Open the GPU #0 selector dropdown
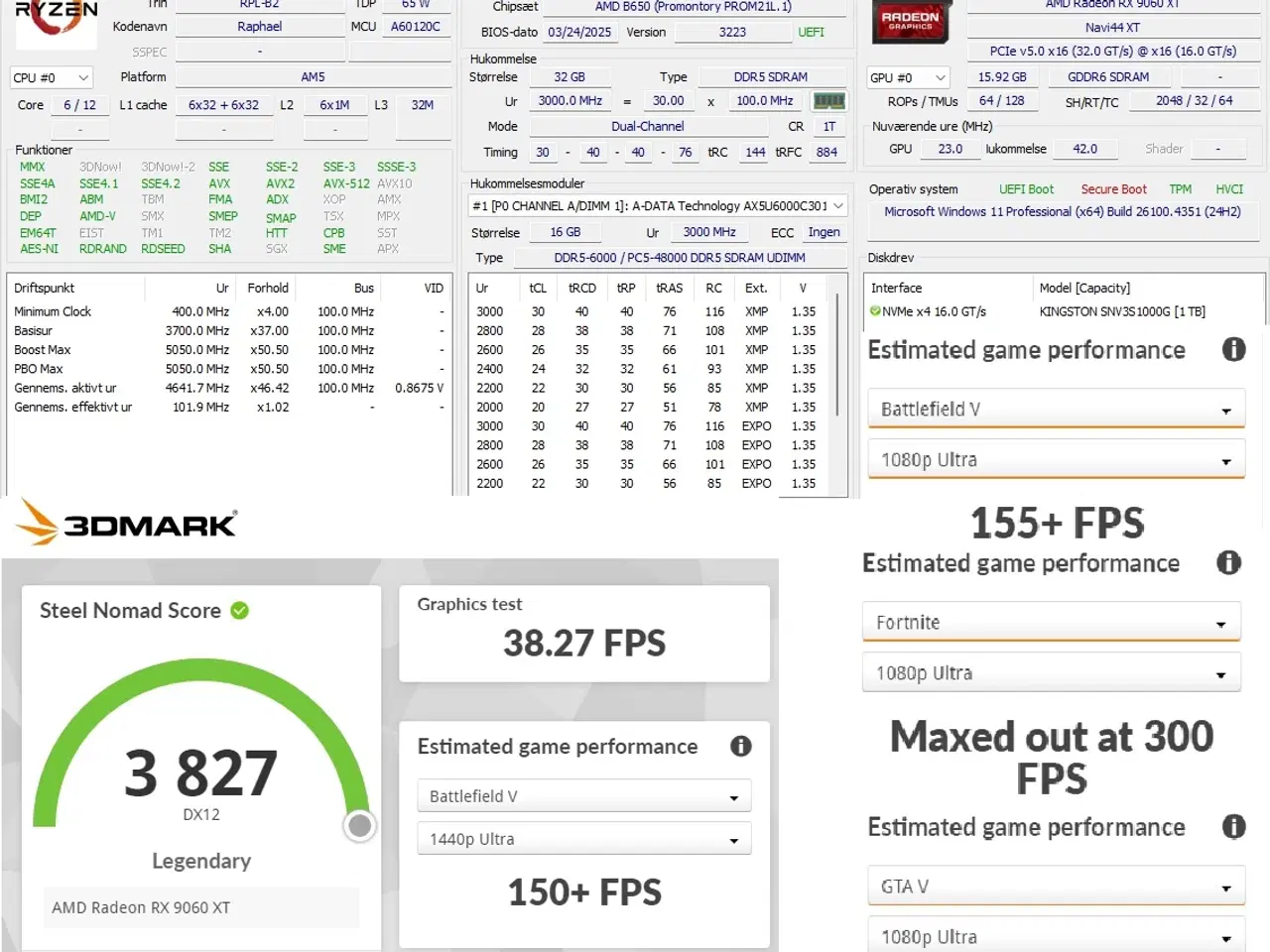Viewport: 1270px width, 952px height. coord(909,77)
